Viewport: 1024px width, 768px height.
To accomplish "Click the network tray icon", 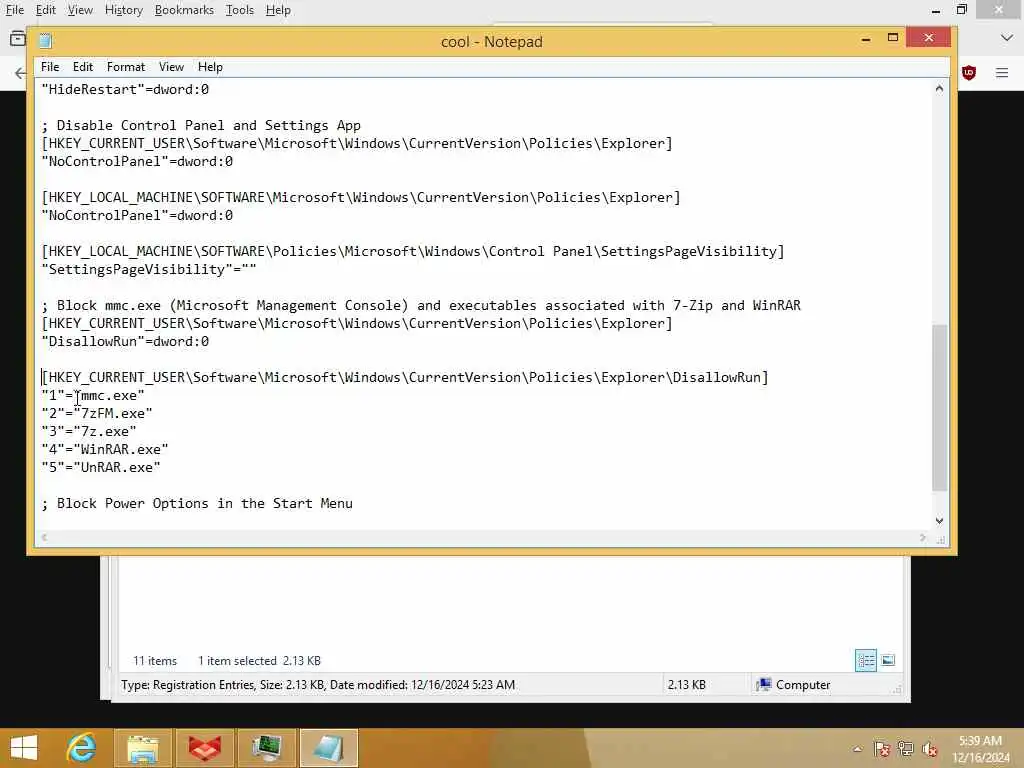I will tap(906, 749).
